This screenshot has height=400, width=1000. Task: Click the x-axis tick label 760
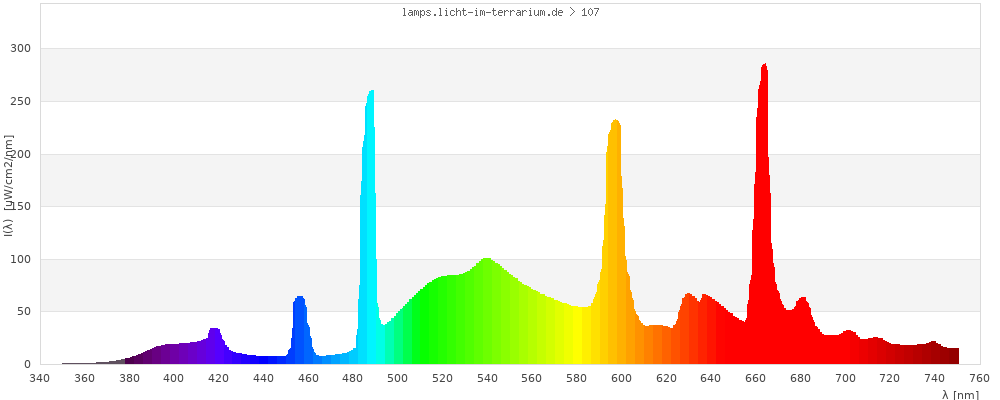980,378
